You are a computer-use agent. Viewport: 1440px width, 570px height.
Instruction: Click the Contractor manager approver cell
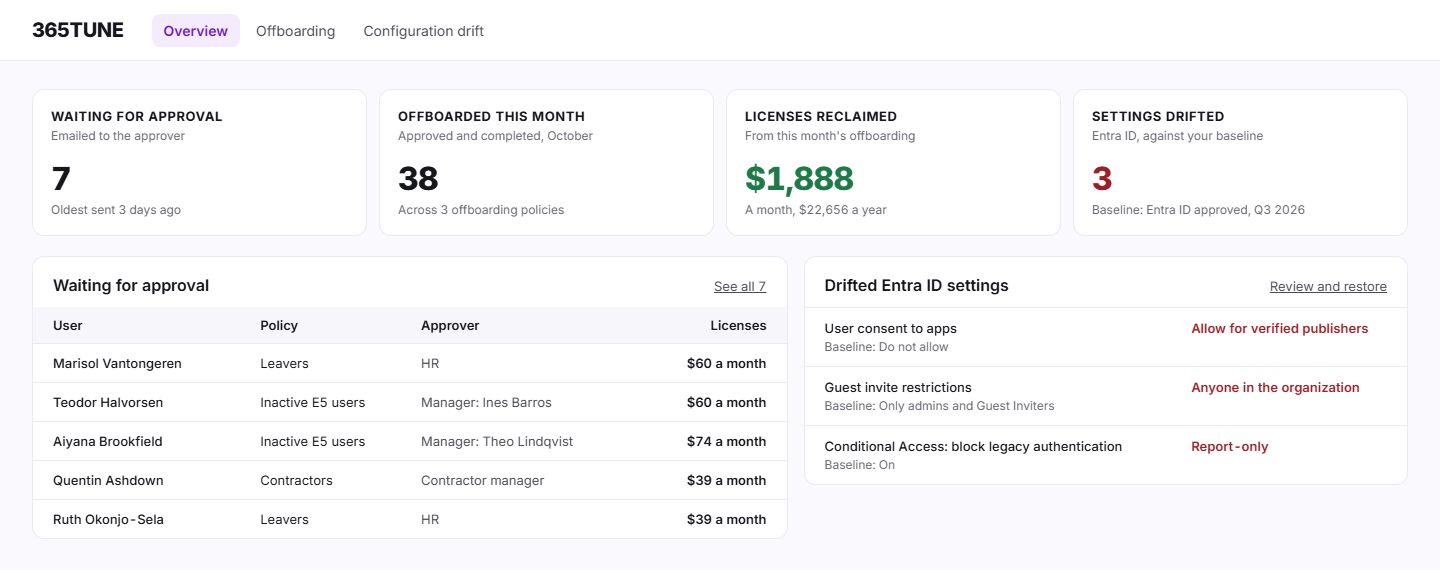pyautogui.click(x=483, y=481)
